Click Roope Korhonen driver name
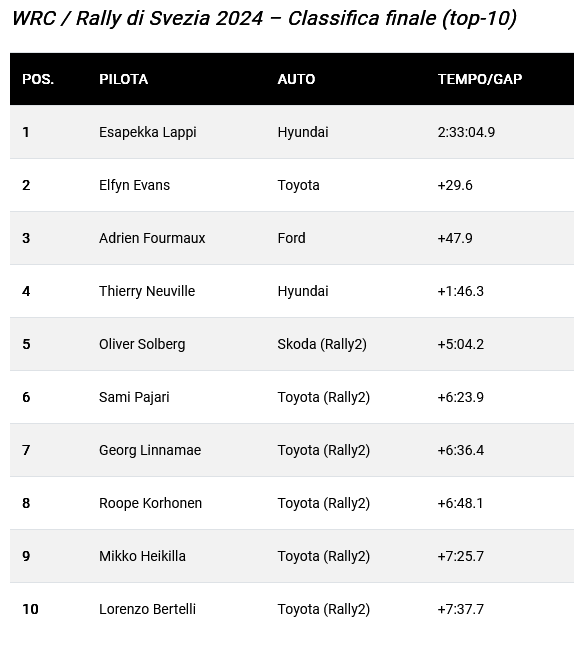The image size is (578, 650). (x=150, y=503)
